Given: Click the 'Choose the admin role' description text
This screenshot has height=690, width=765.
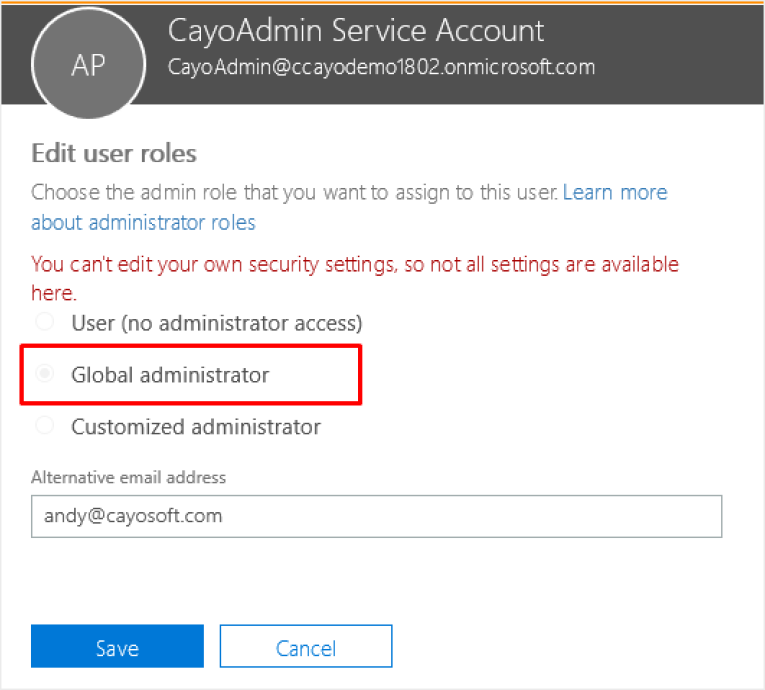Looking at the screenshot, I should (294, 192).
